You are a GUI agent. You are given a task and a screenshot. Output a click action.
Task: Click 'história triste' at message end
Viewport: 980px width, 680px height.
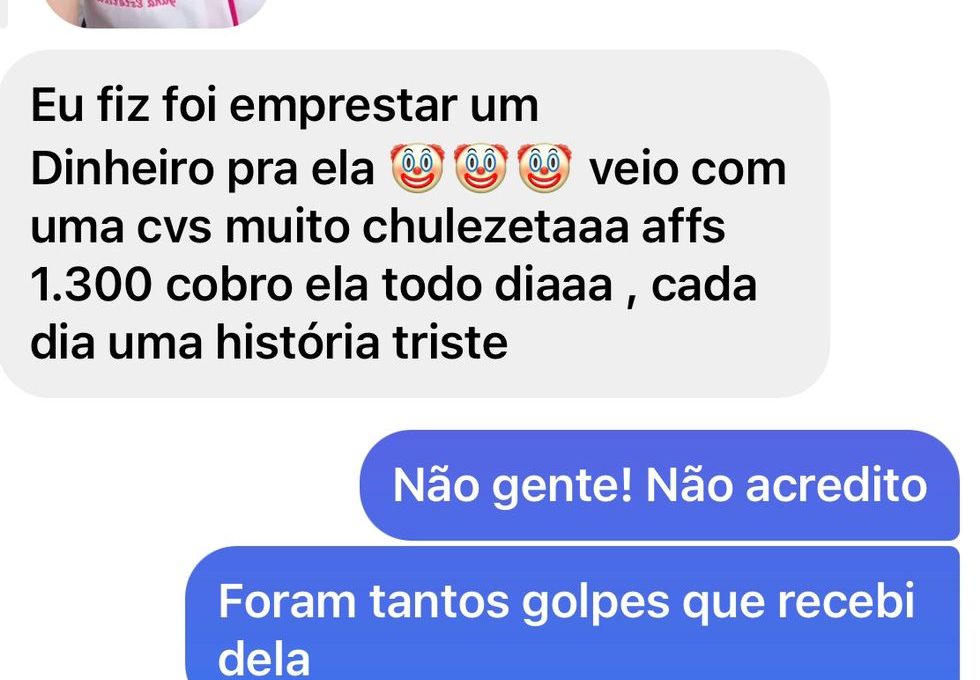pos(361,342)
